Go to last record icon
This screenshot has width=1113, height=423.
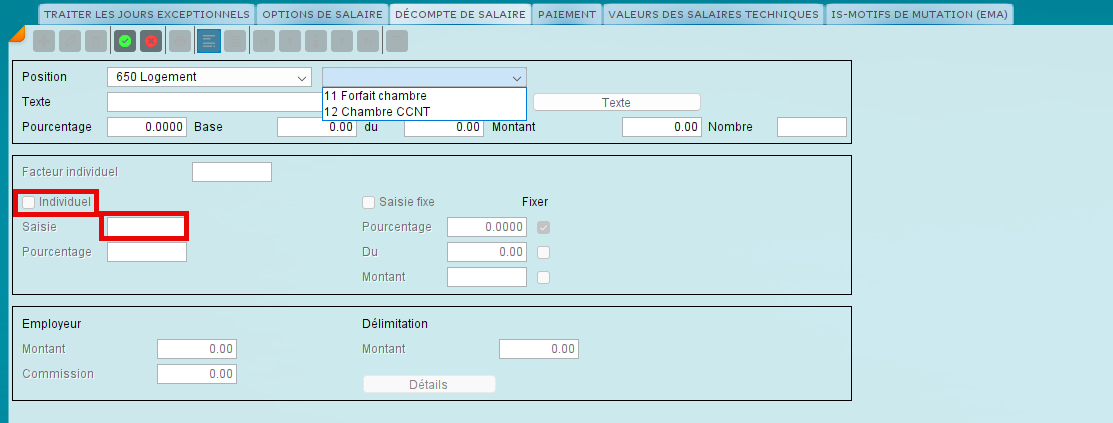(x=368, y=41)
